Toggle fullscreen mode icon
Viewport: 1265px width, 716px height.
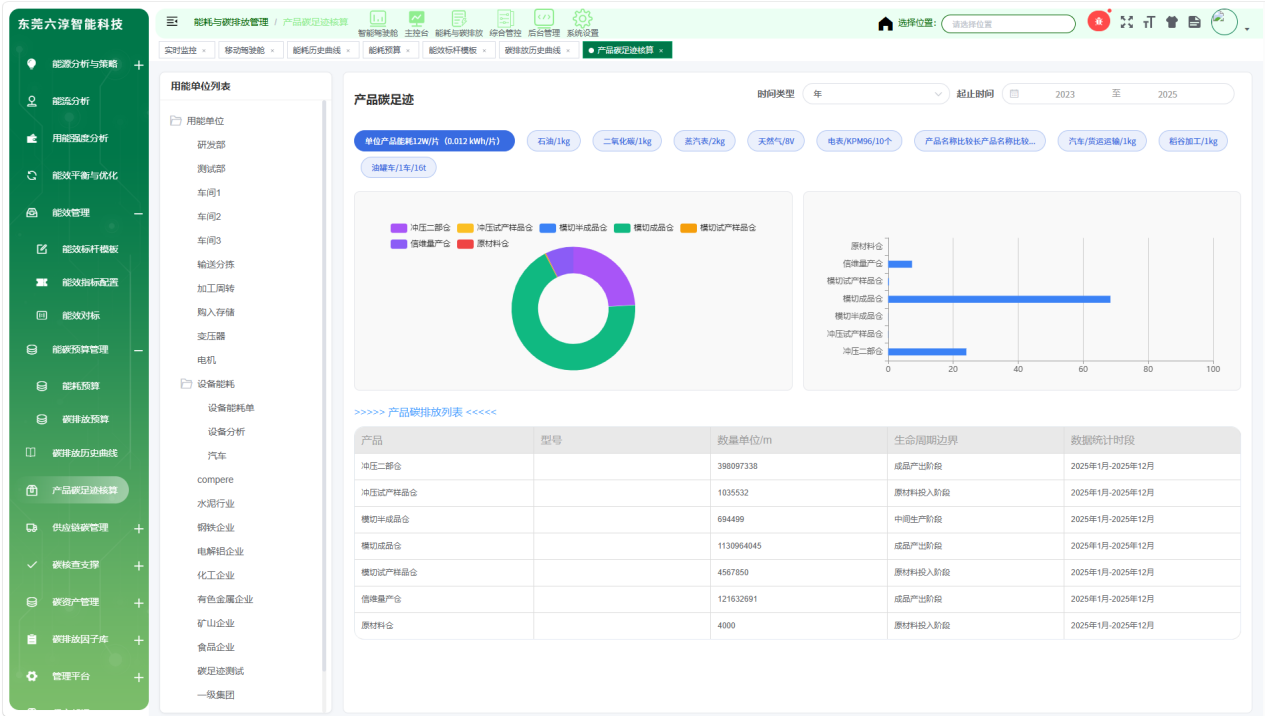[x=1127, y=22]
